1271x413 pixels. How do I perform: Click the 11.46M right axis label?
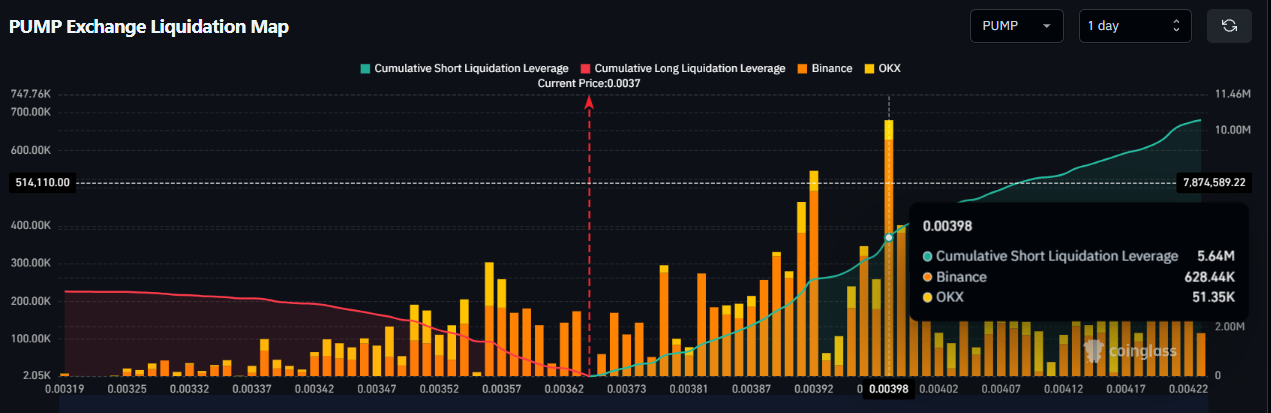[1232, 94]
